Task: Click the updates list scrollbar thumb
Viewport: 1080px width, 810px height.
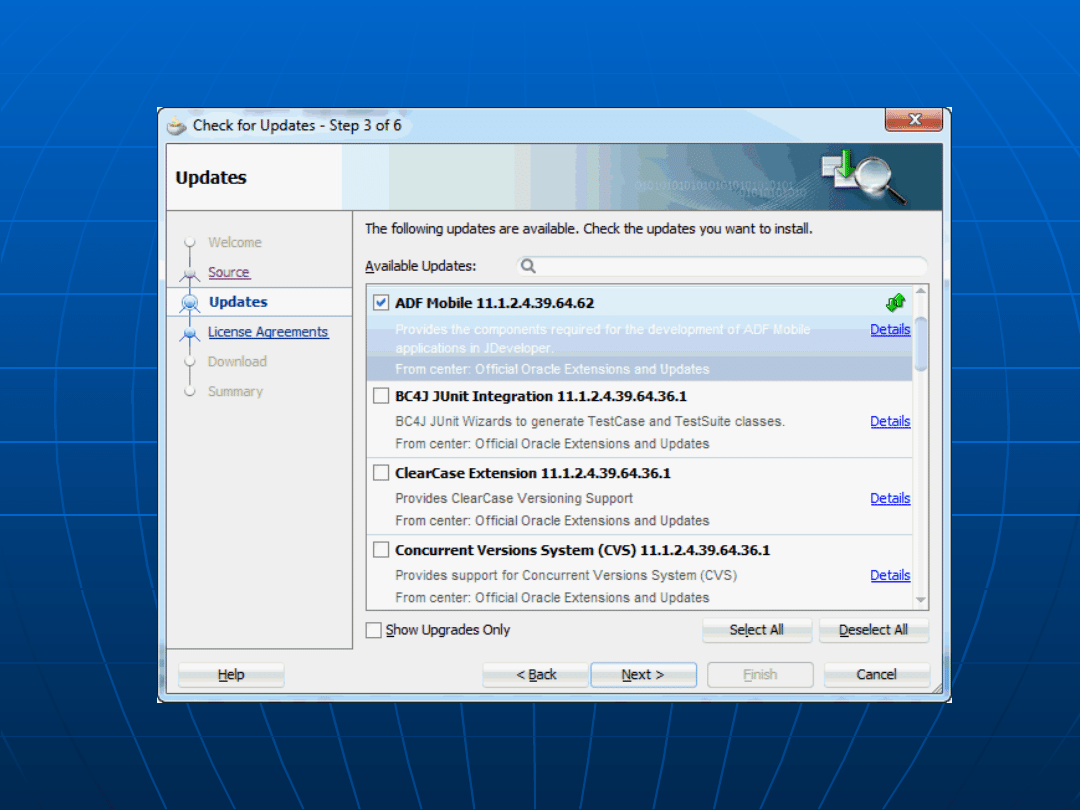Action: 921,343
